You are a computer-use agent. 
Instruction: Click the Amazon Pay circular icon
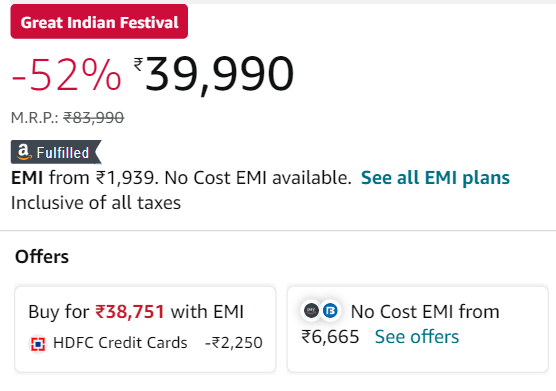tap(311, 311)
